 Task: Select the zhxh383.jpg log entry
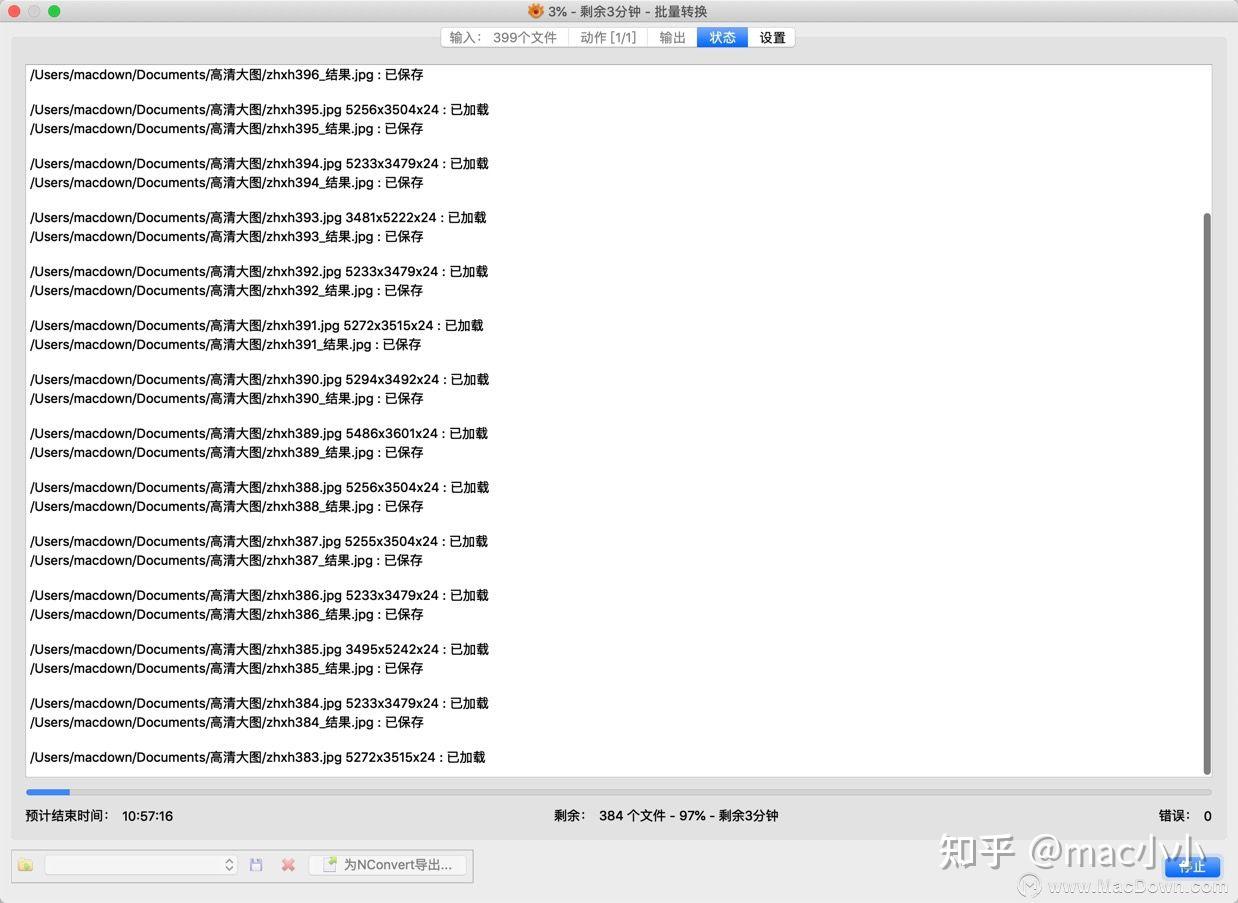256,757
